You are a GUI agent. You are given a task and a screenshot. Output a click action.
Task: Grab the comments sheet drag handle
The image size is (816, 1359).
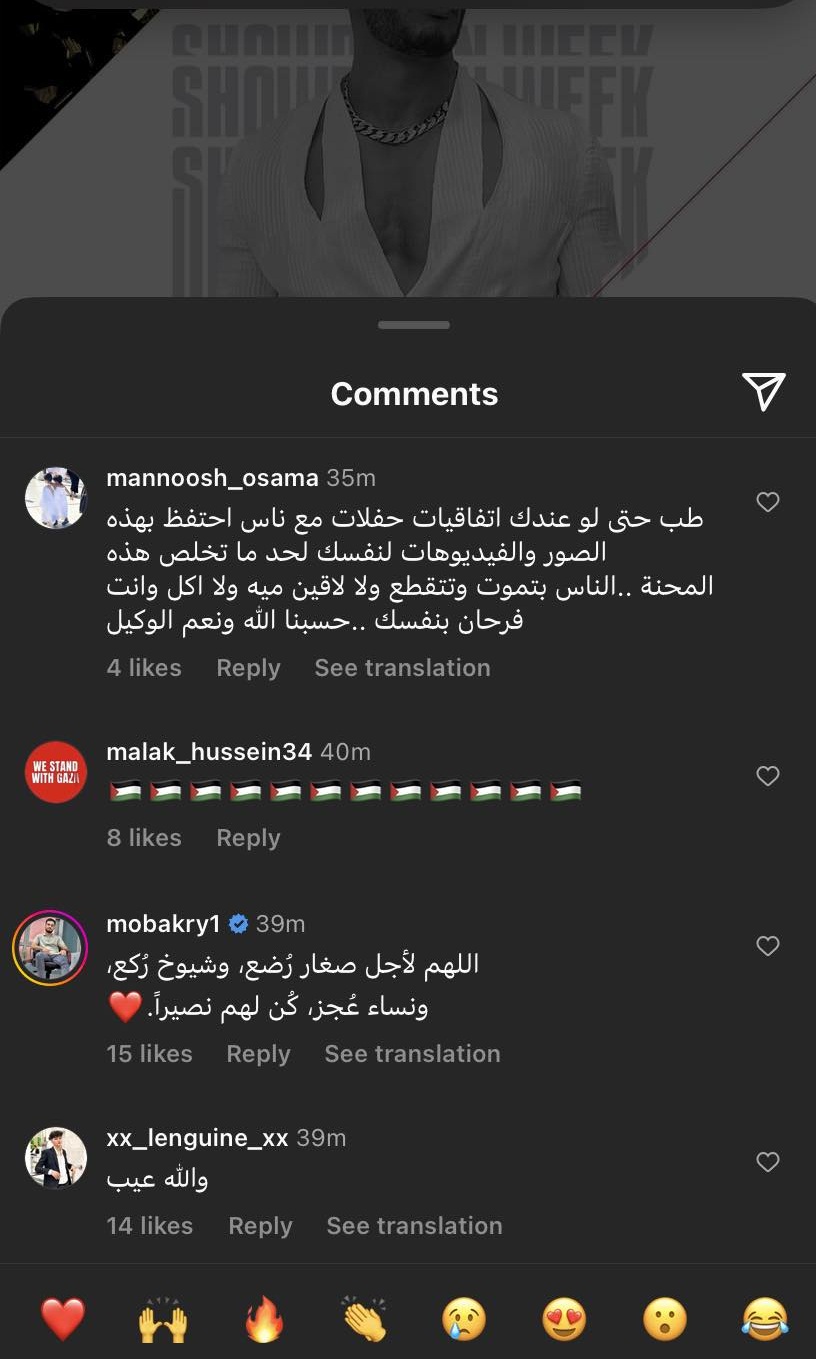point(414,325)
